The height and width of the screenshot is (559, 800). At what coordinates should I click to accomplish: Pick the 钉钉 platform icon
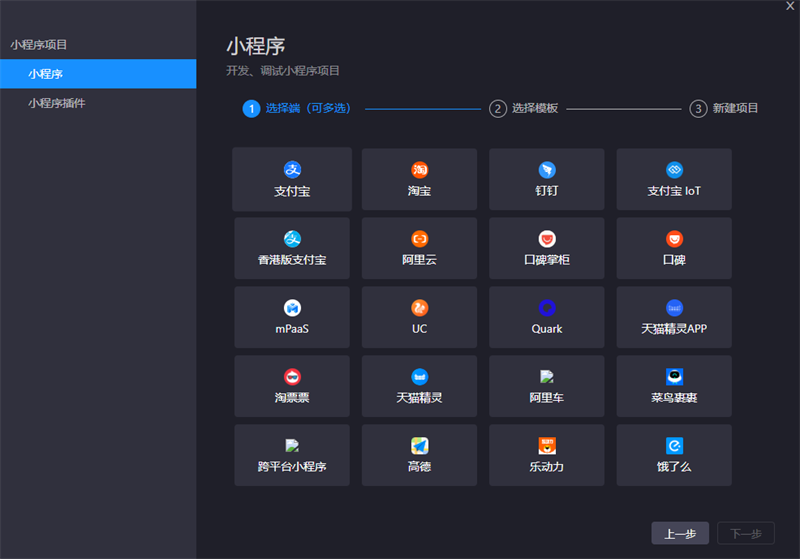point(547,170)
